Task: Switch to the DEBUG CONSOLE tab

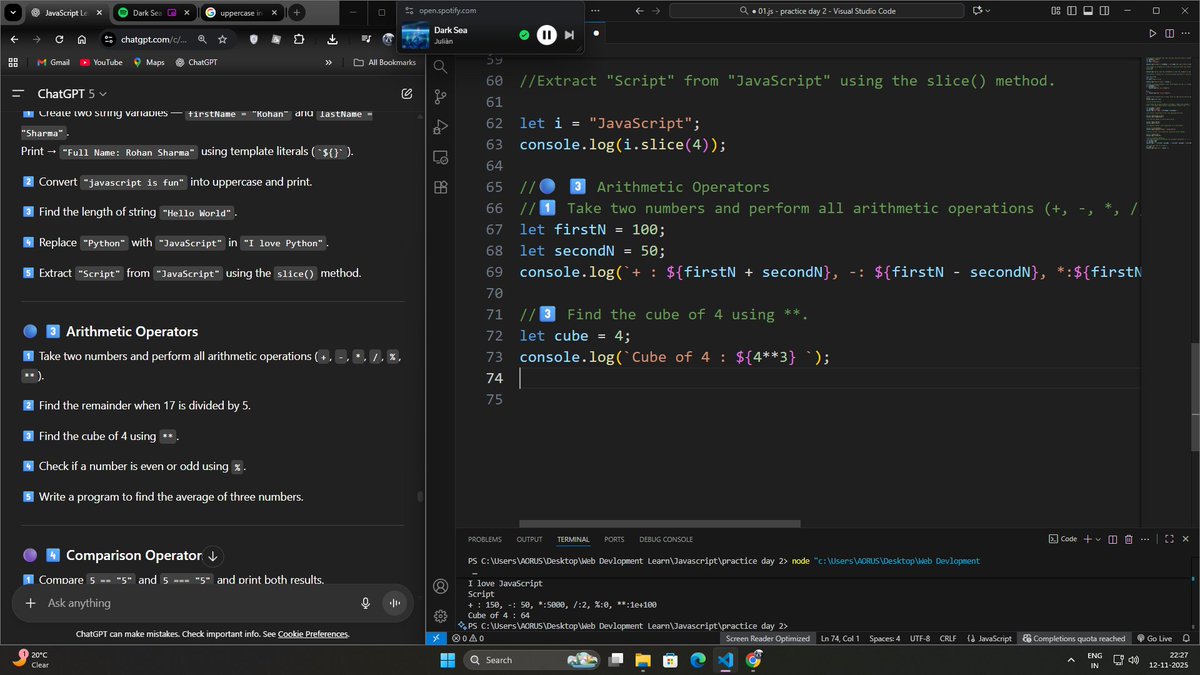Action: click(666, 539)
